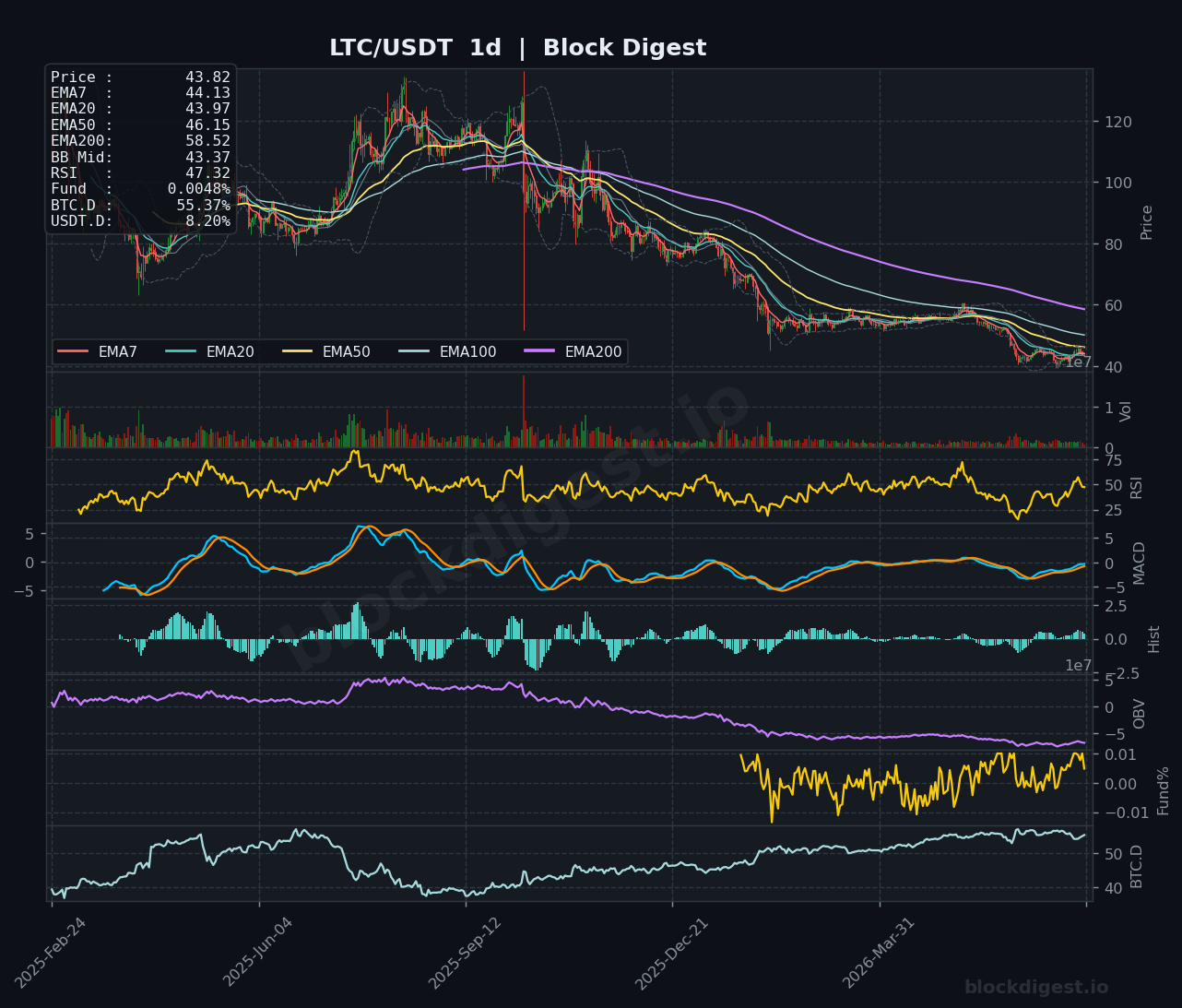Click the EMA50 value 46.15
This screenshot has width=1182, height=1008.
[207, 125]
